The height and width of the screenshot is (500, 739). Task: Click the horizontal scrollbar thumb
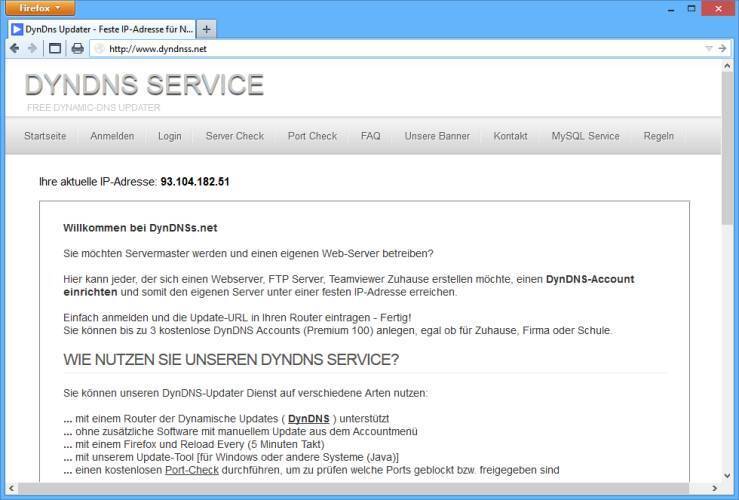[x=353, y=488]
